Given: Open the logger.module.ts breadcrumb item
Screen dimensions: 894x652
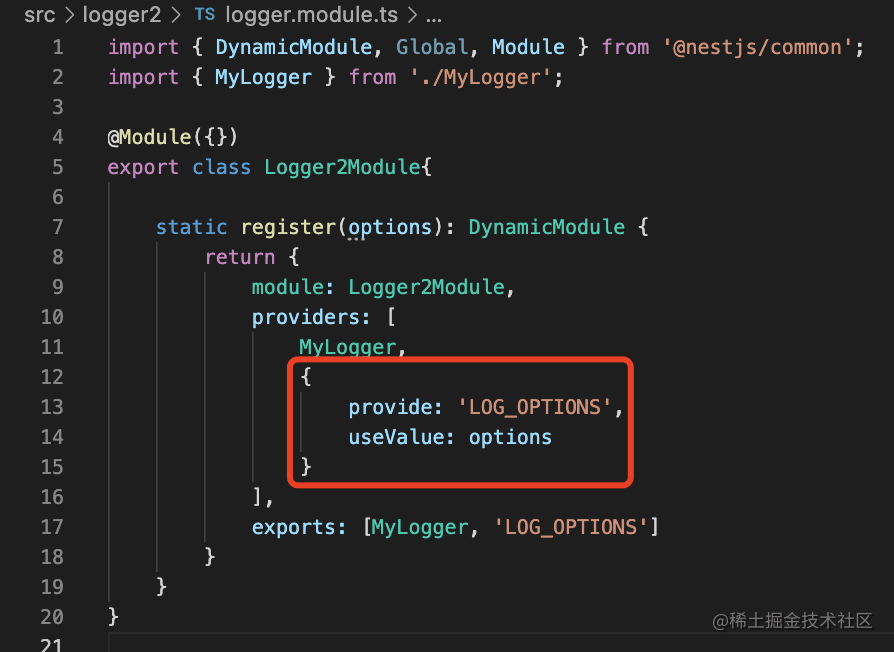Looking at the screenshot, I should point(311,15).
